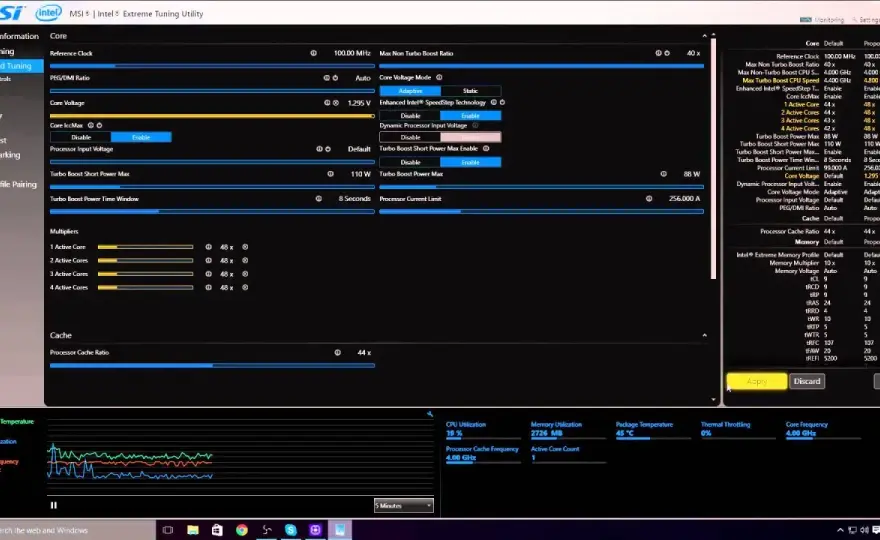Click the info icon for PEG/DMI Ratio
The height and width of the screenshot is (540, 880).
327,78
